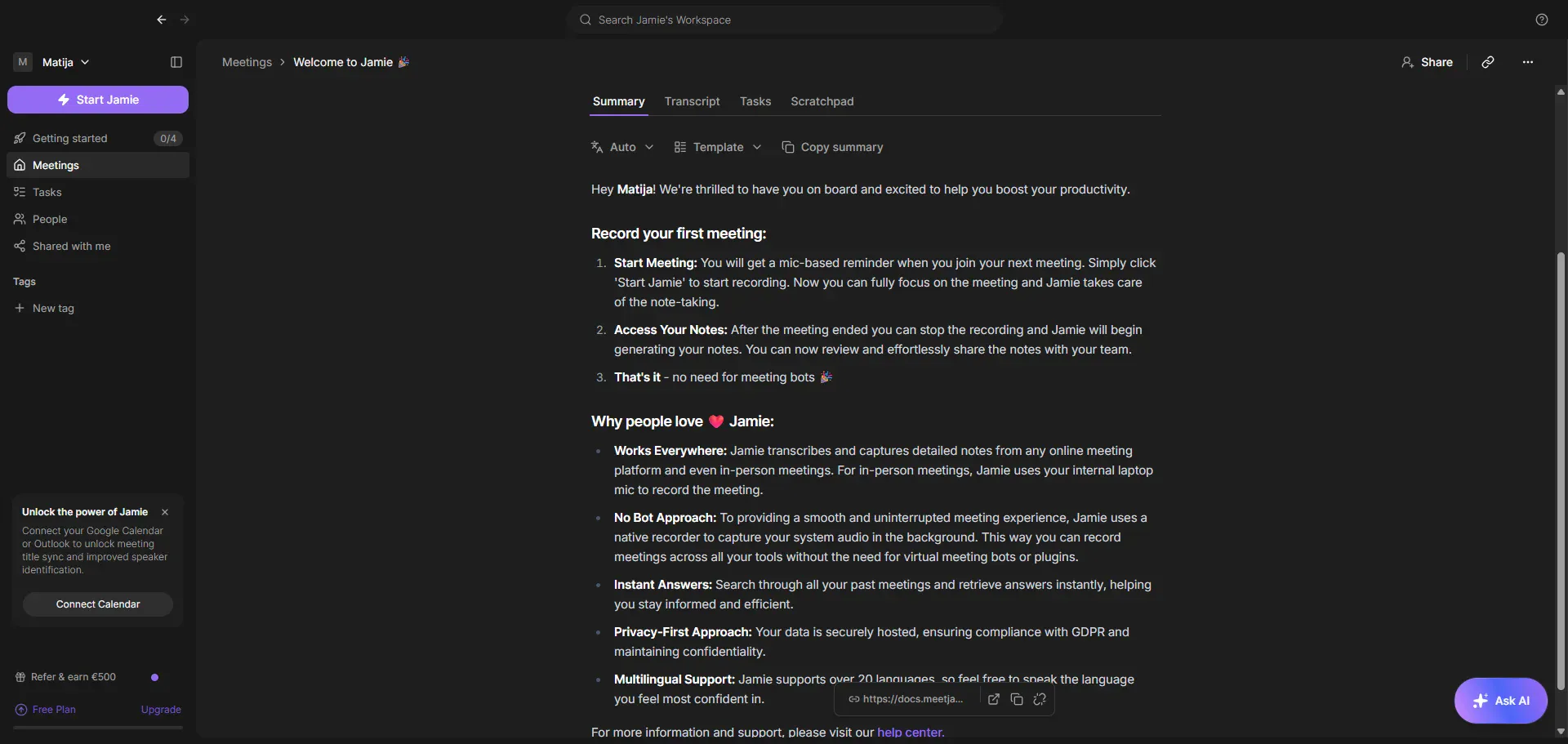Viewport: 1568px width, 744px height.
Task: Go back with the left arrow
Action: tap(162, 20)
